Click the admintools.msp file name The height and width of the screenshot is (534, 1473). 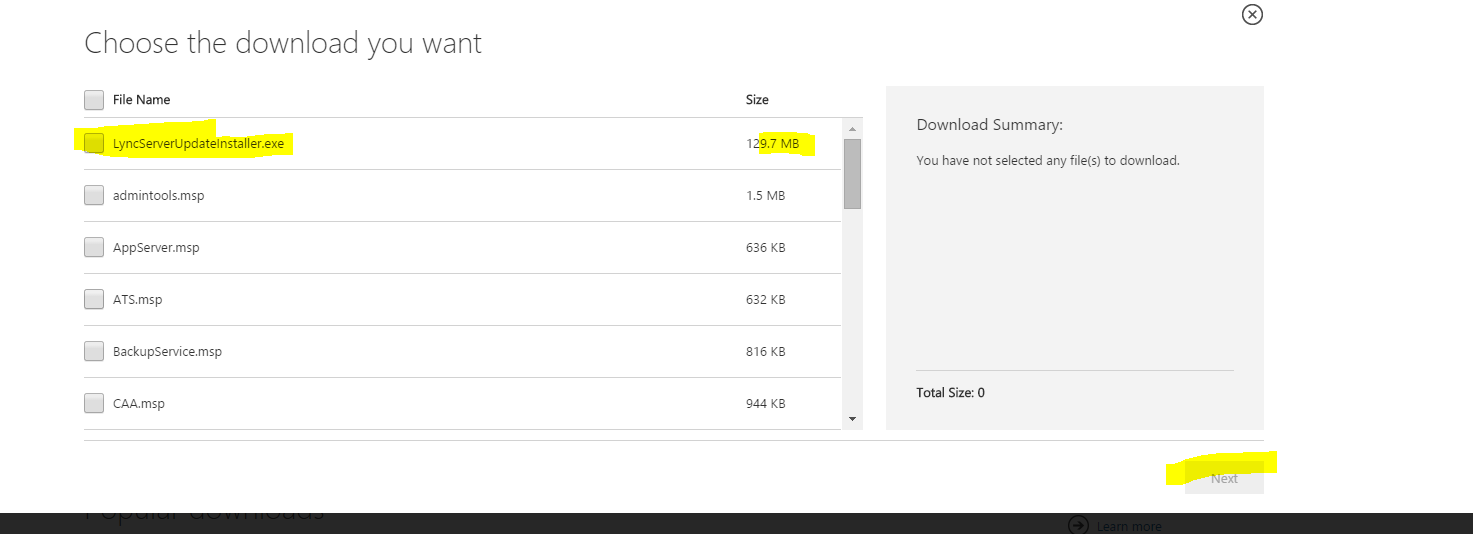point(159,195)
